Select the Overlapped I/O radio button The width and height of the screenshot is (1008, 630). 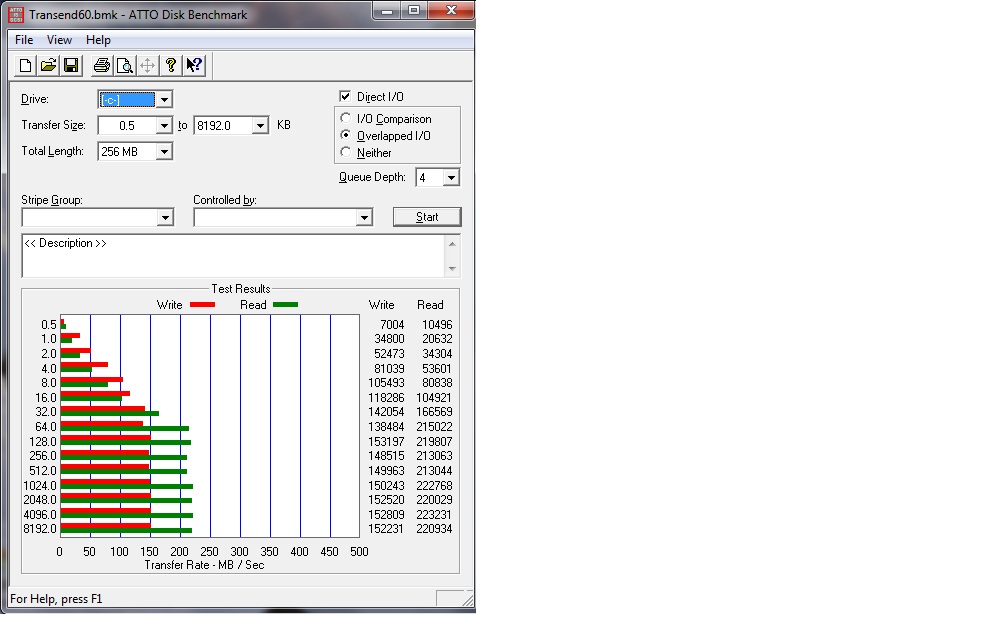346,135
